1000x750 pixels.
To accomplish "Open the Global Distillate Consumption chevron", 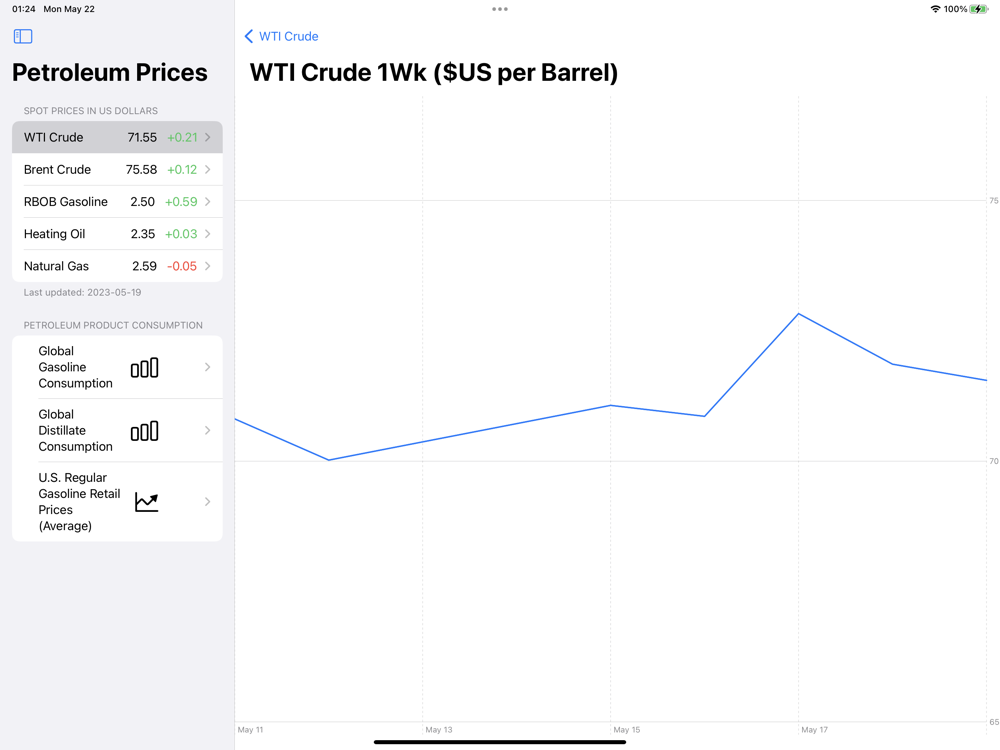I will (208, 430).
